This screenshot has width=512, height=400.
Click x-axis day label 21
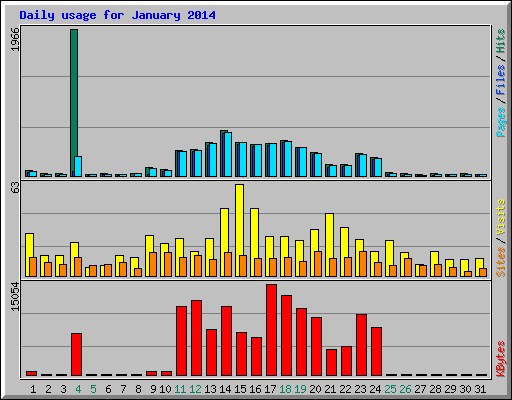coord(330,389)
